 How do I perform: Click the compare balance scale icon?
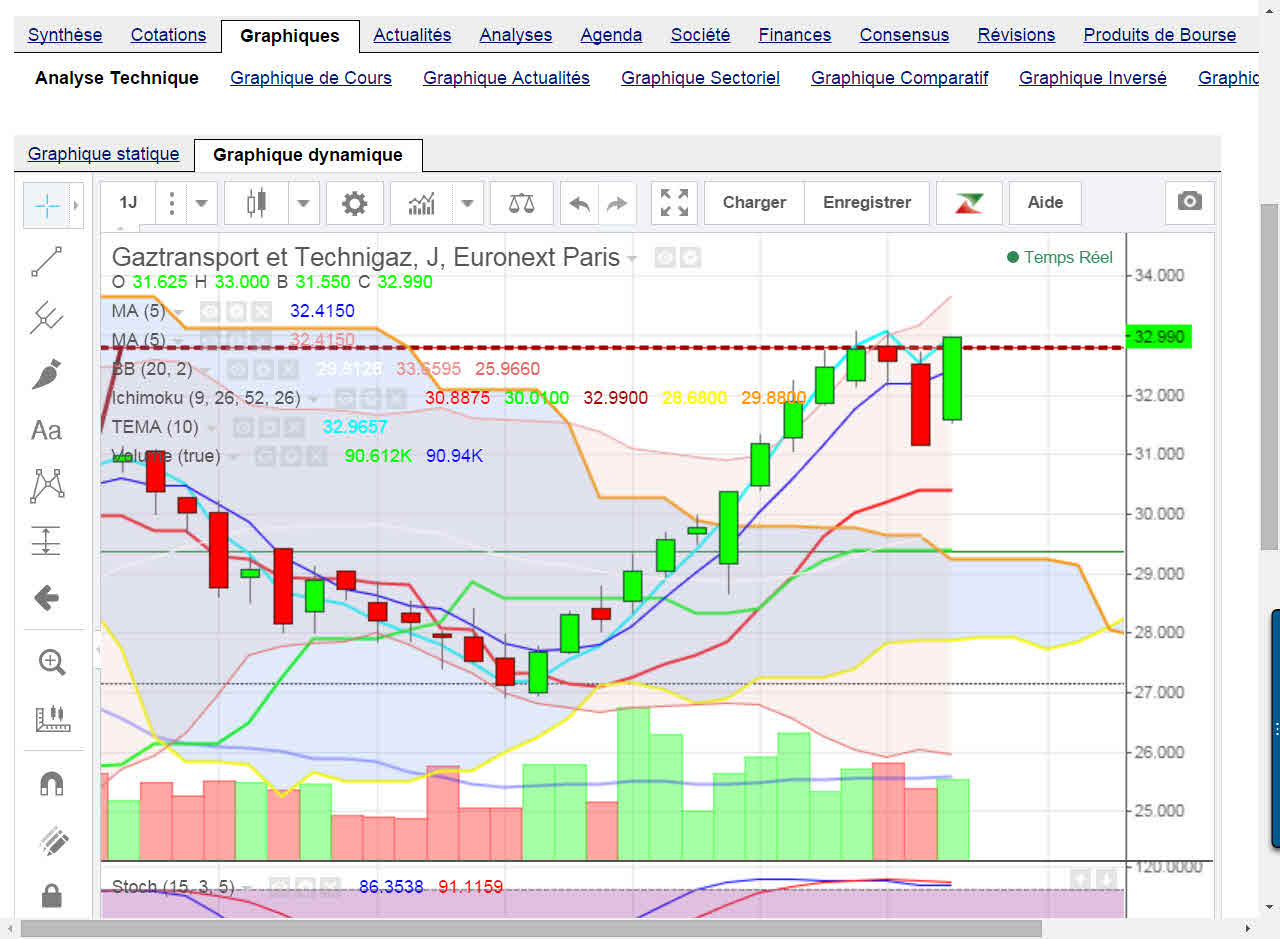tap(522, 203)
